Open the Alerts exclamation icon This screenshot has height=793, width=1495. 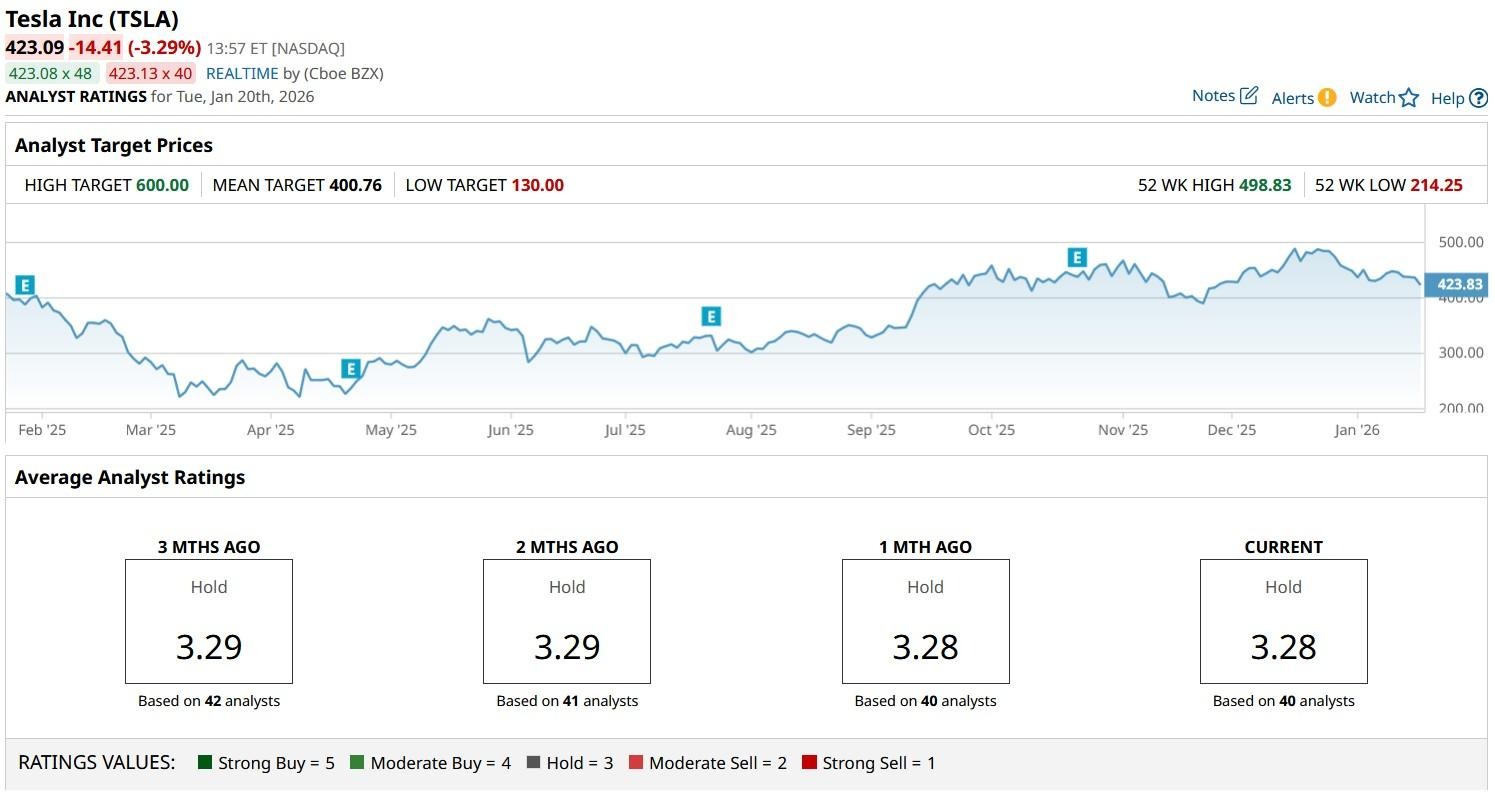[x=1326, y=97]
